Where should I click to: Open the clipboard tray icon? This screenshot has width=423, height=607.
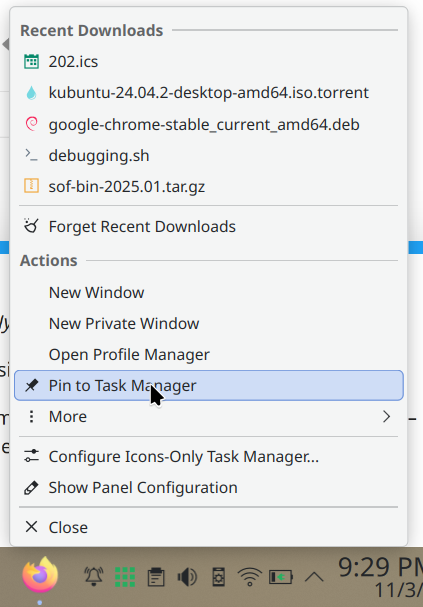pos(156,577)
